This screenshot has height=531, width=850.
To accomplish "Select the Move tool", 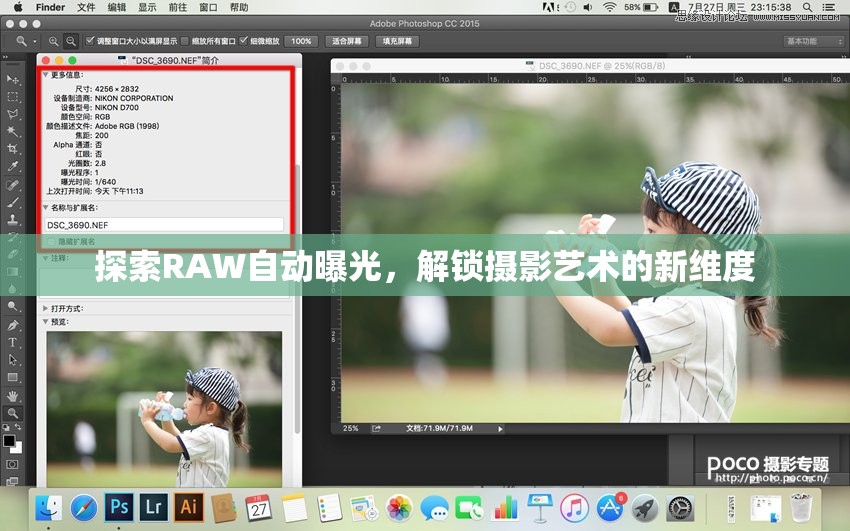I will pos(12,79).
